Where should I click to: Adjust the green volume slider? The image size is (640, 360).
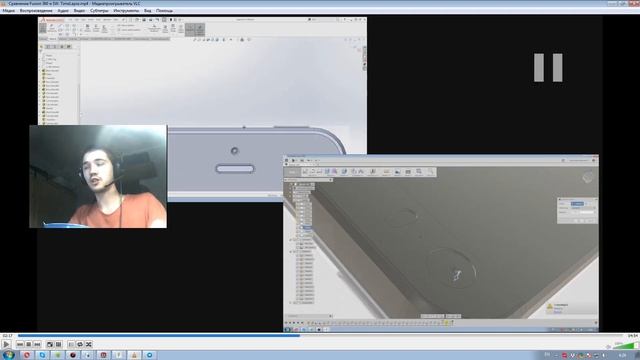coord(624,346)
